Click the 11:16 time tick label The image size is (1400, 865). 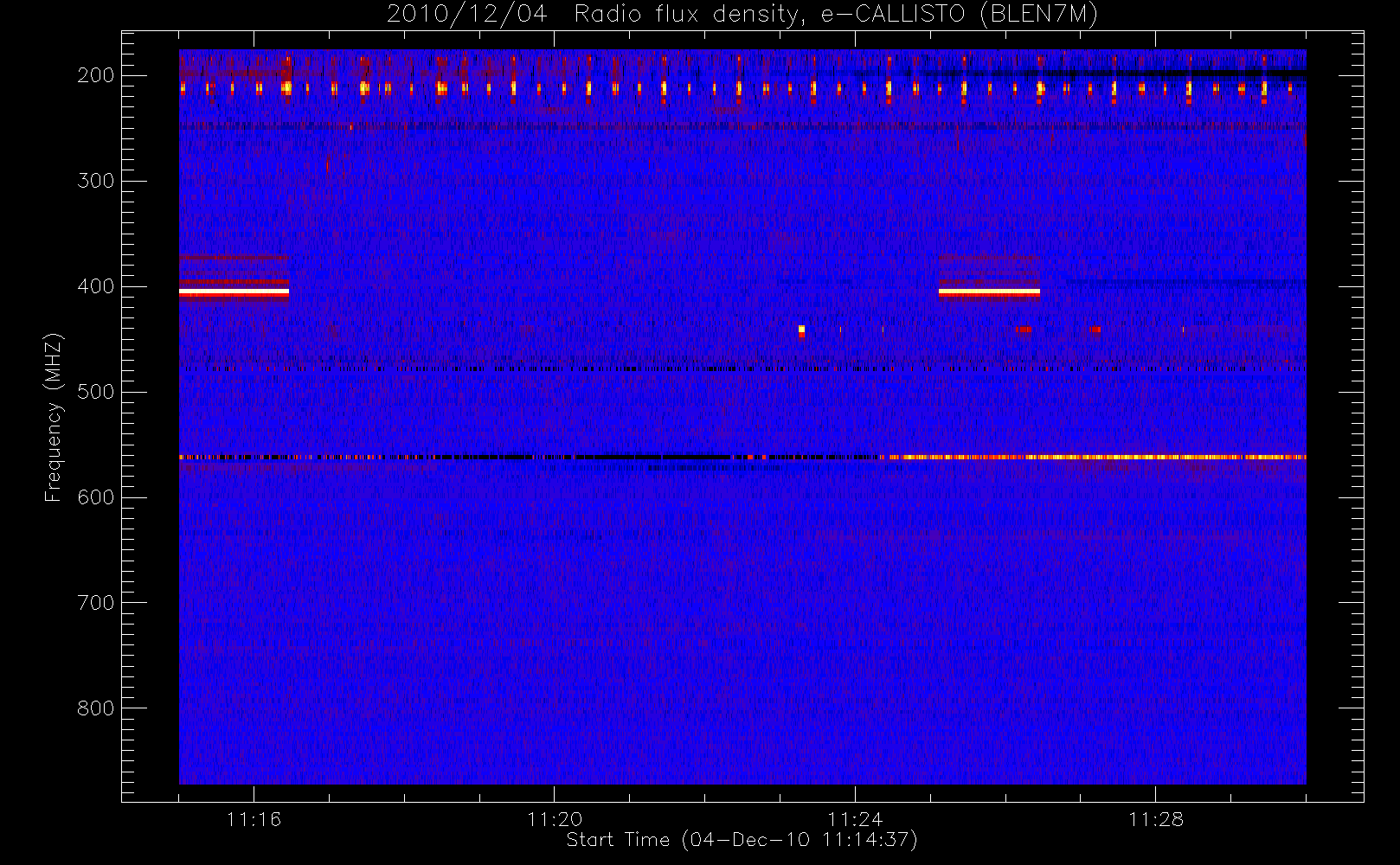coord(254,819)
